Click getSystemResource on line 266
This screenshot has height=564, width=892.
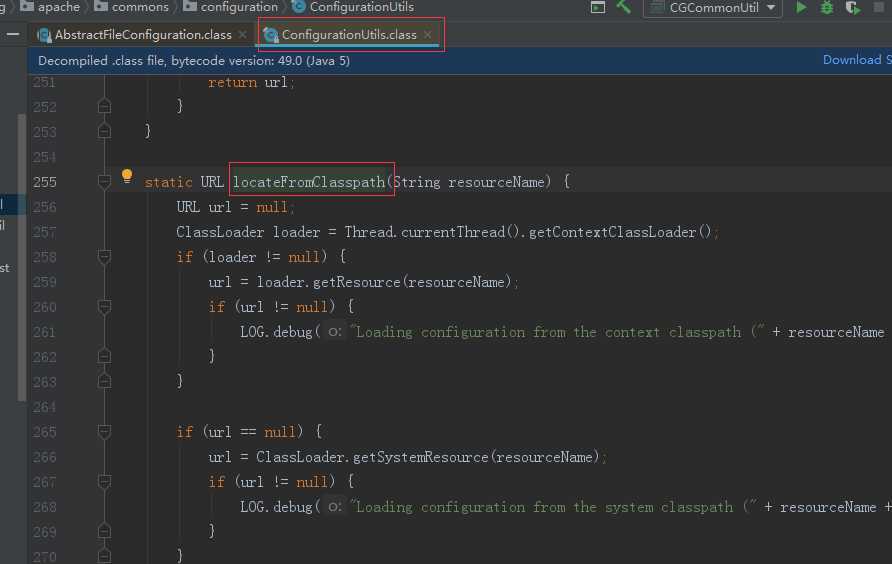pyautogui.click(x=420, y=457)
